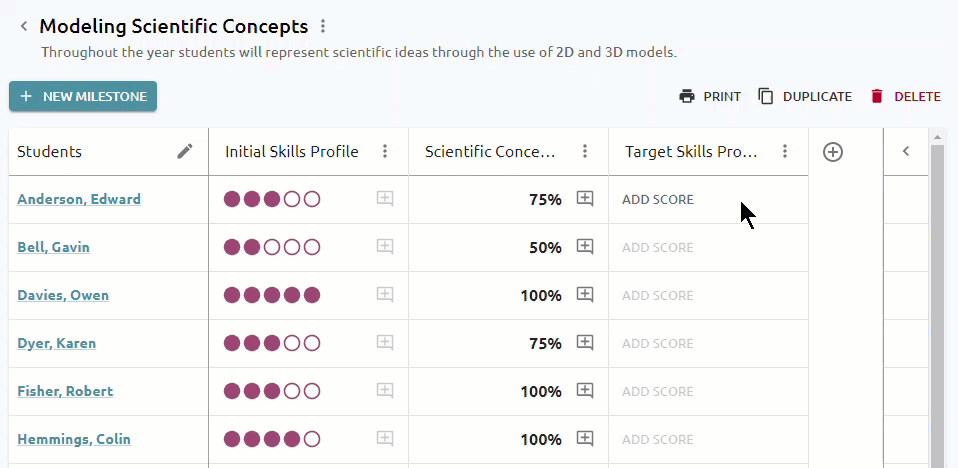Set Dyer, Karen's rating to four circles
958x468 pixels.
pyautogui.click(x=292, y=343)
